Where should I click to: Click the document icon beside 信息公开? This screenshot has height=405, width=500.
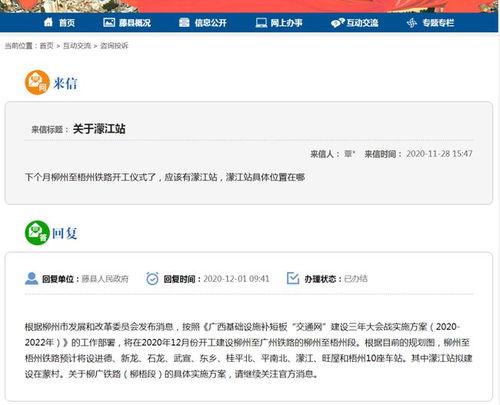click(x=184, y=22)
